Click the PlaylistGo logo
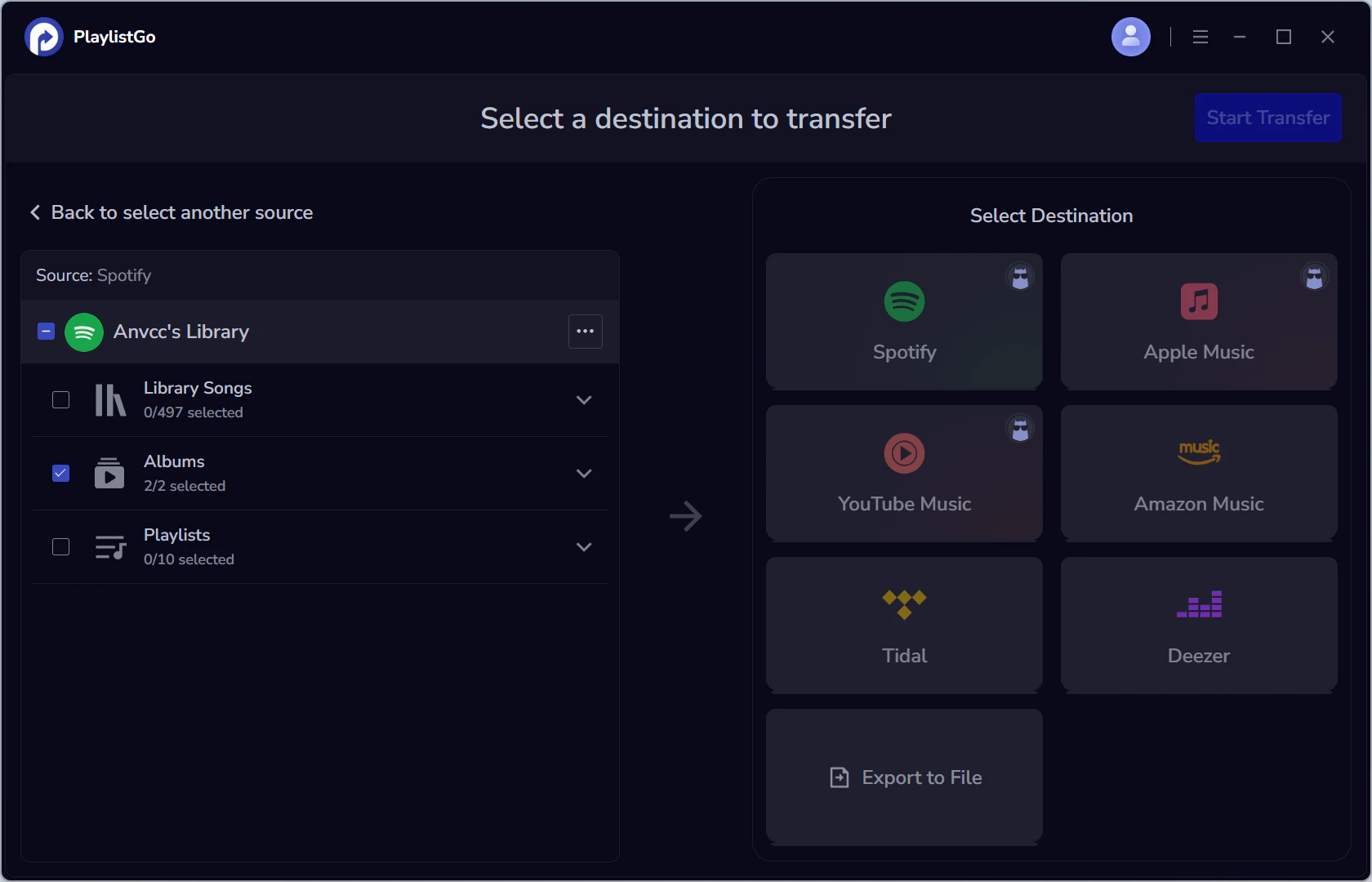The height and width of the screenshot is (882, 1372). pos(43,36)
